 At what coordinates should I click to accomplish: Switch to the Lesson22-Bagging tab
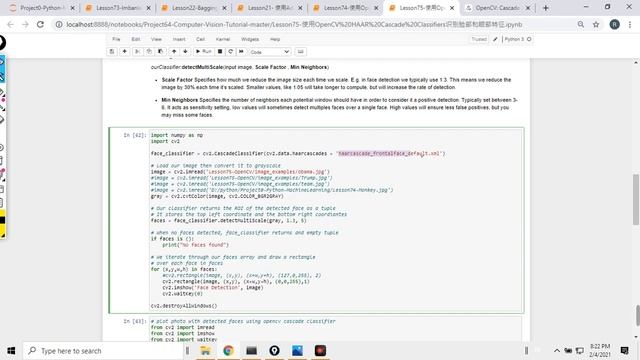pyautogui.click(x=194, y=8)
